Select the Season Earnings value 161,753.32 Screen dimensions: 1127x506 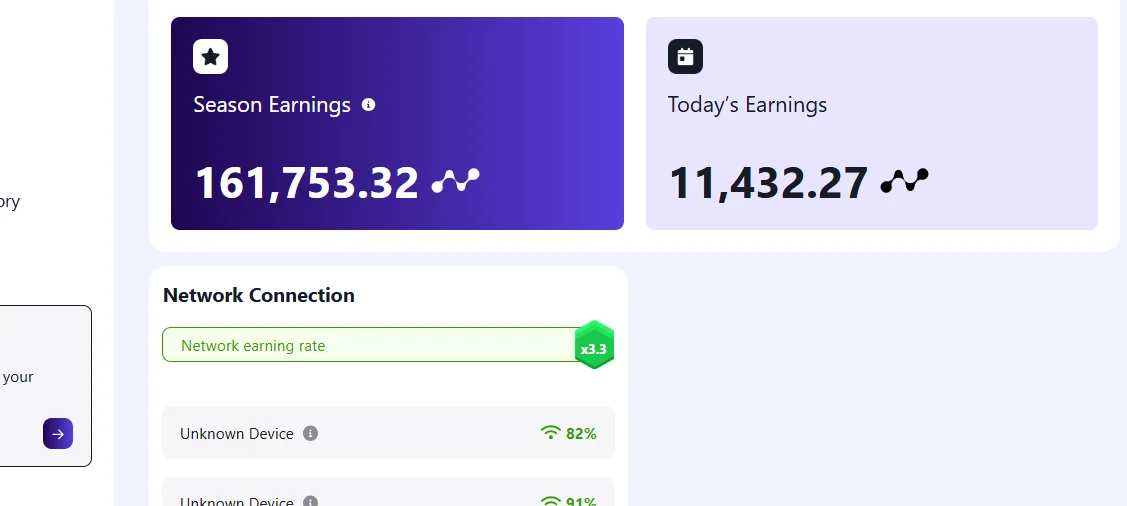pyautogui.click(x=307, y=183)
